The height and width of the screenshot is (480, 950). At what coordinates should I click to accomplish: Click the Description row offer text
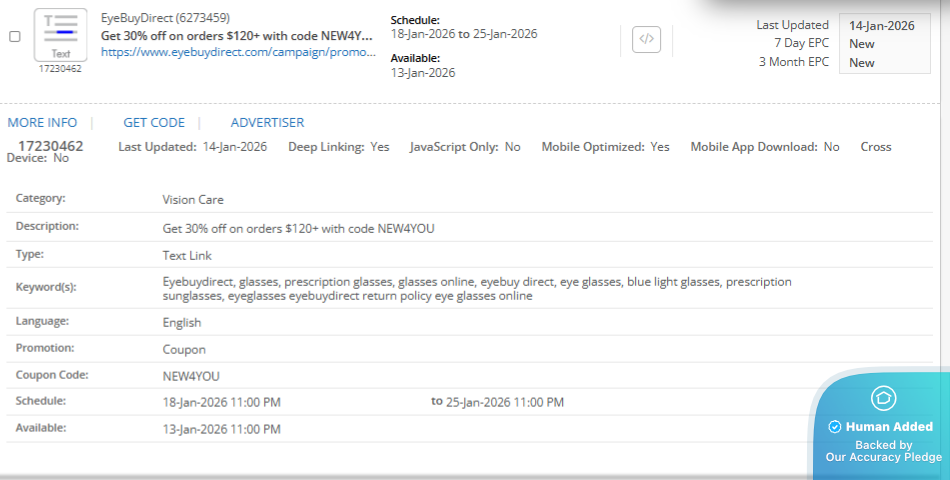(298, 228)
